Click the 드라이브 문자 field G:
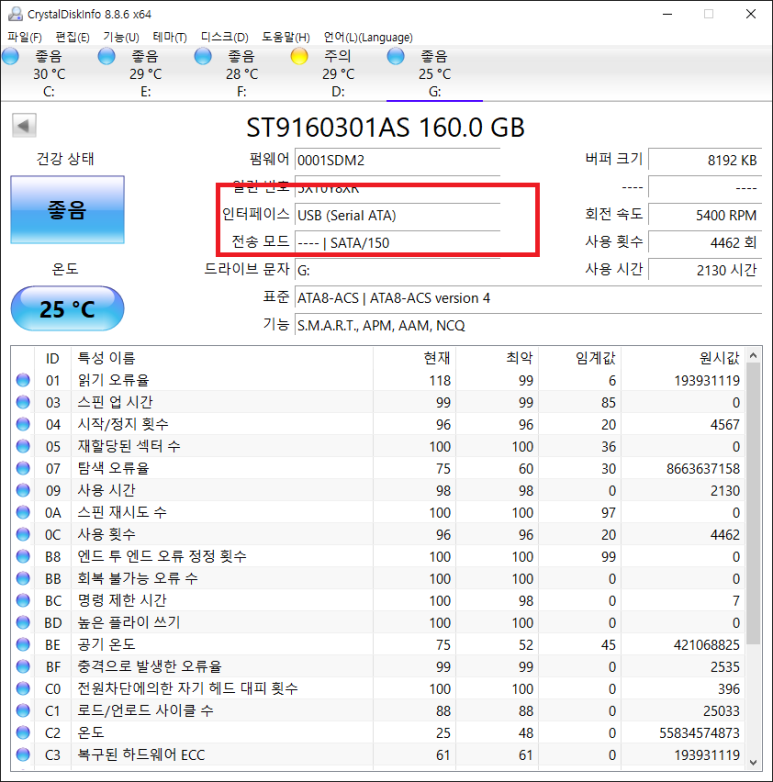The width and height of the screenshot is (773, 782). click(397, 270)
